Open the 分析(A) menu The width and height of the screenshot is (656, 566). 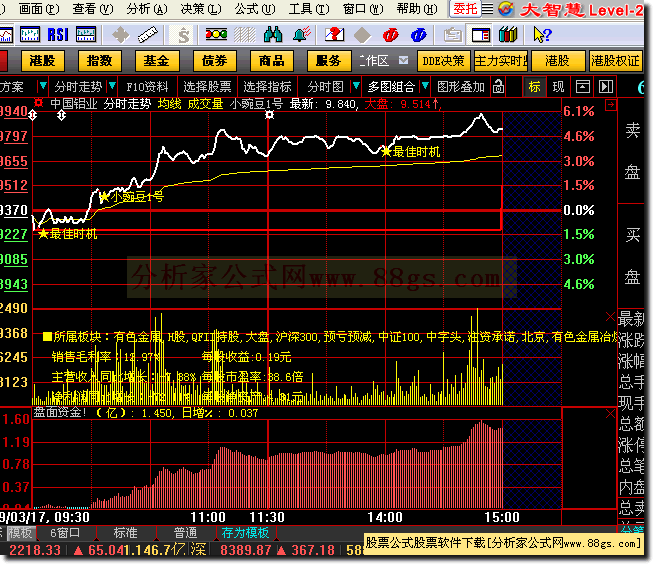click(x=147, y=9)
